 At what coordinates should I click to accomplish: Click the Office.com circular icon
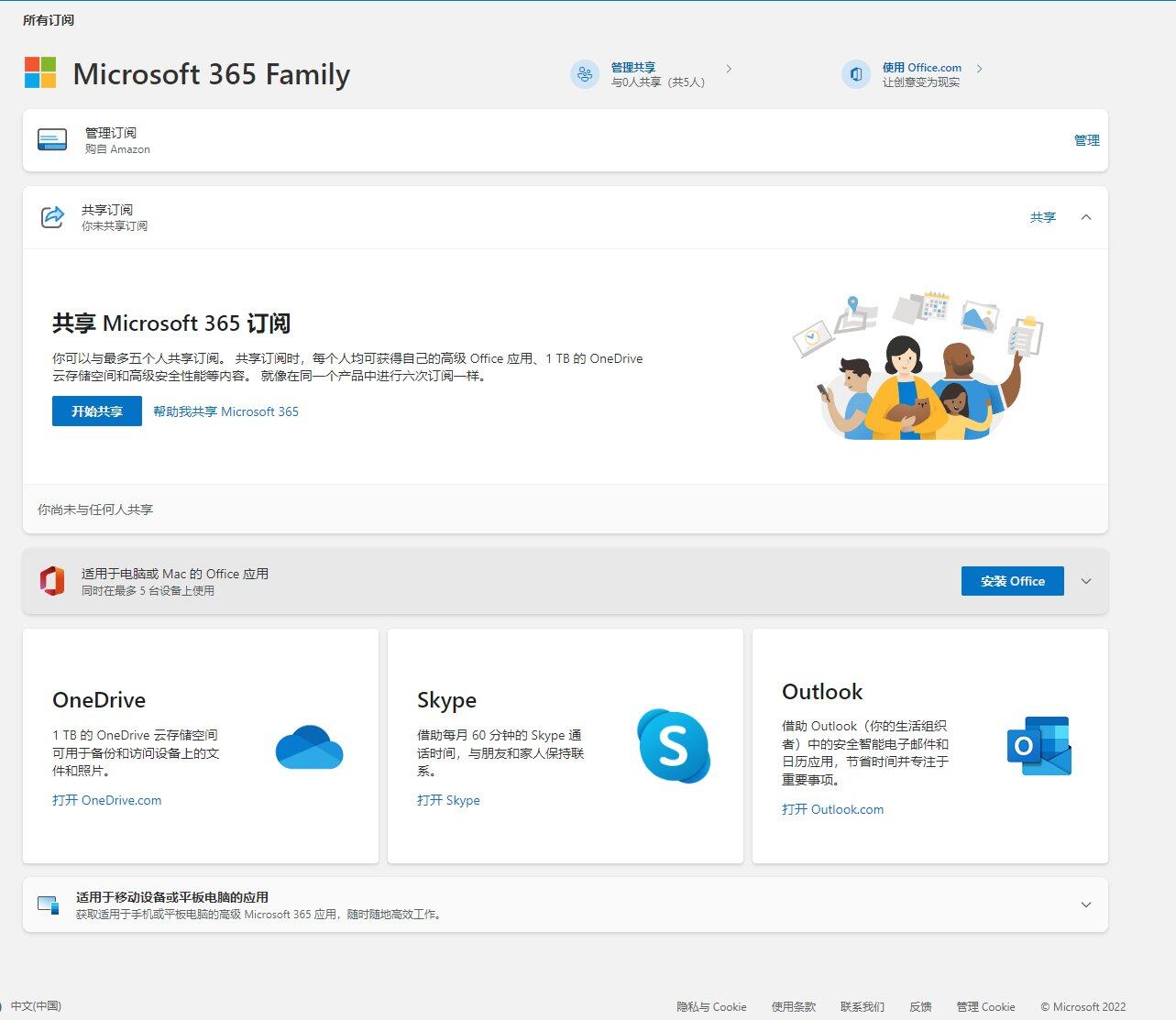tap(856, 74)
